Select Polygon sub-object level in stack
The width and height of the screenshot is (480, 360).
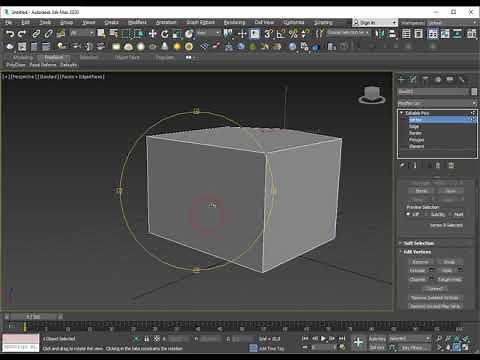[x=416, y=140]
